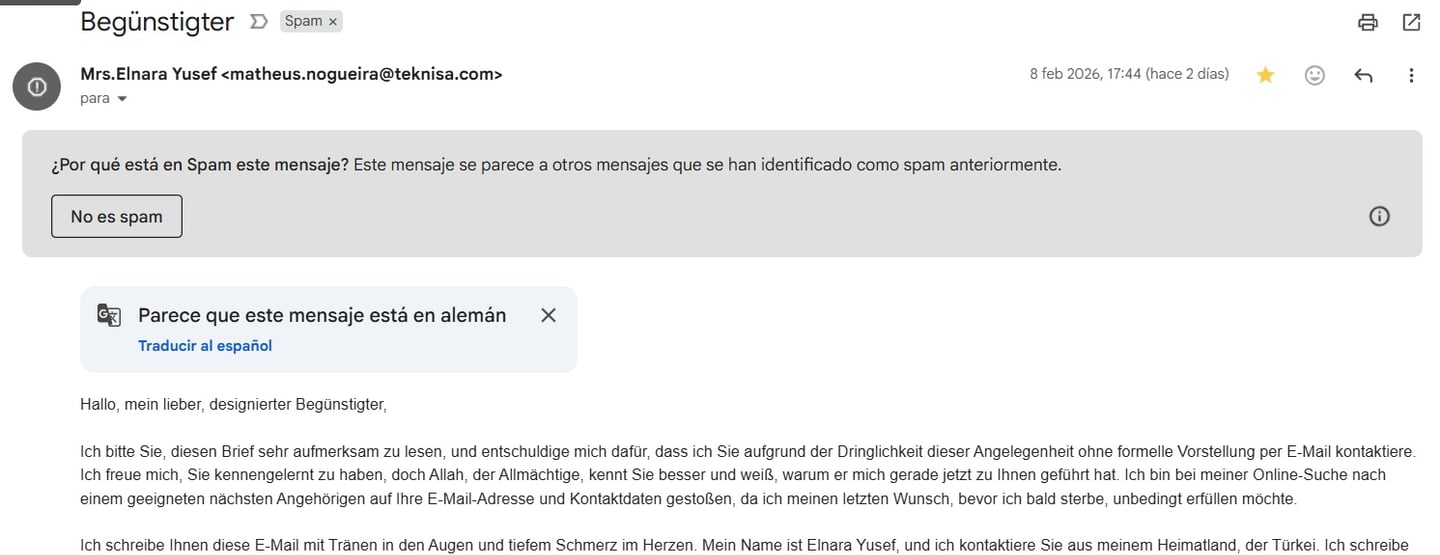1440x555 pixels.
Task: Click the Google Translate icon
Action: click(x=109, y=315)
